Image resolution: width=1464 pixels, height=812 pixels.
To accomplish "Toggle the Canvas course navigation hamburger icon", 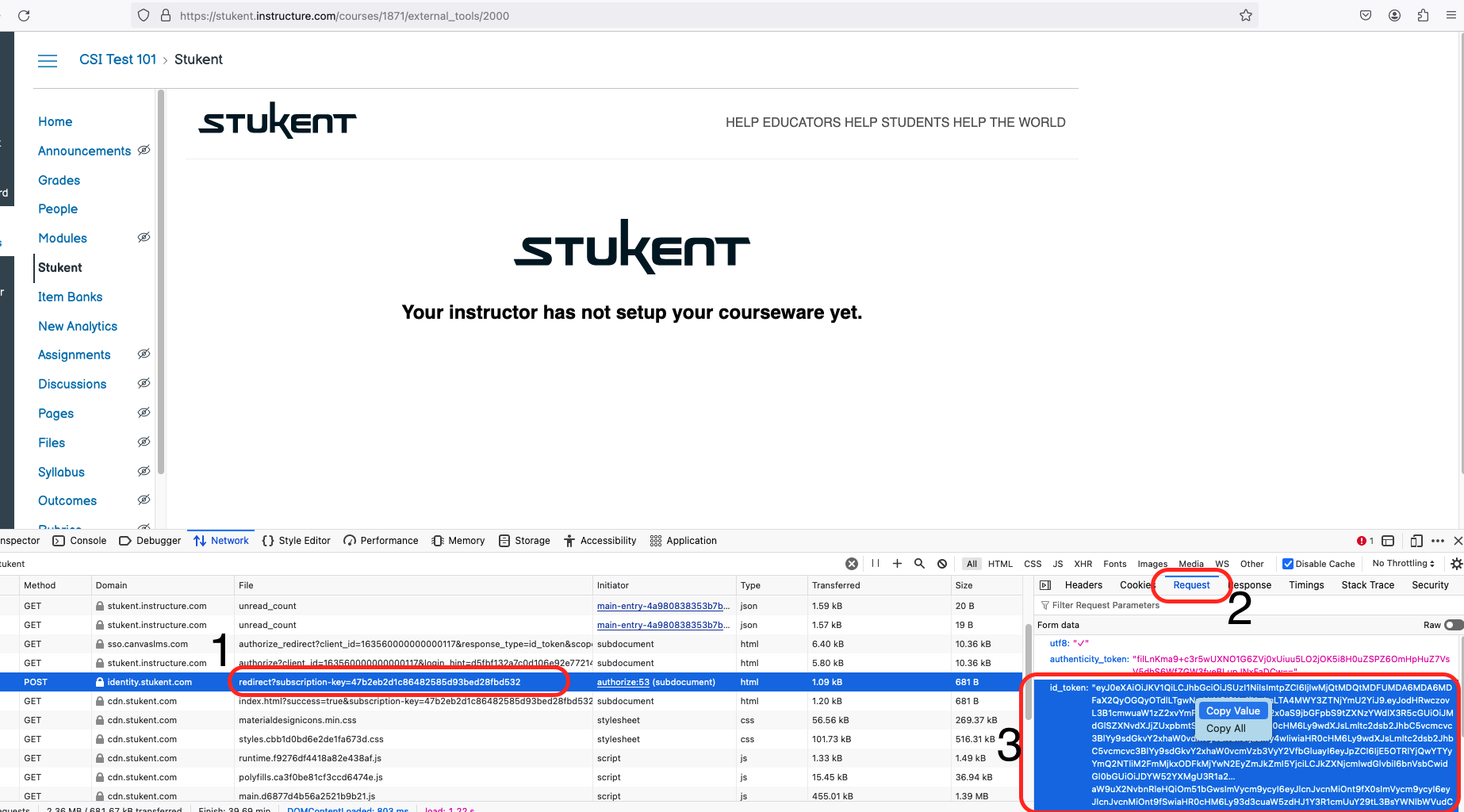I will (48, 60).
